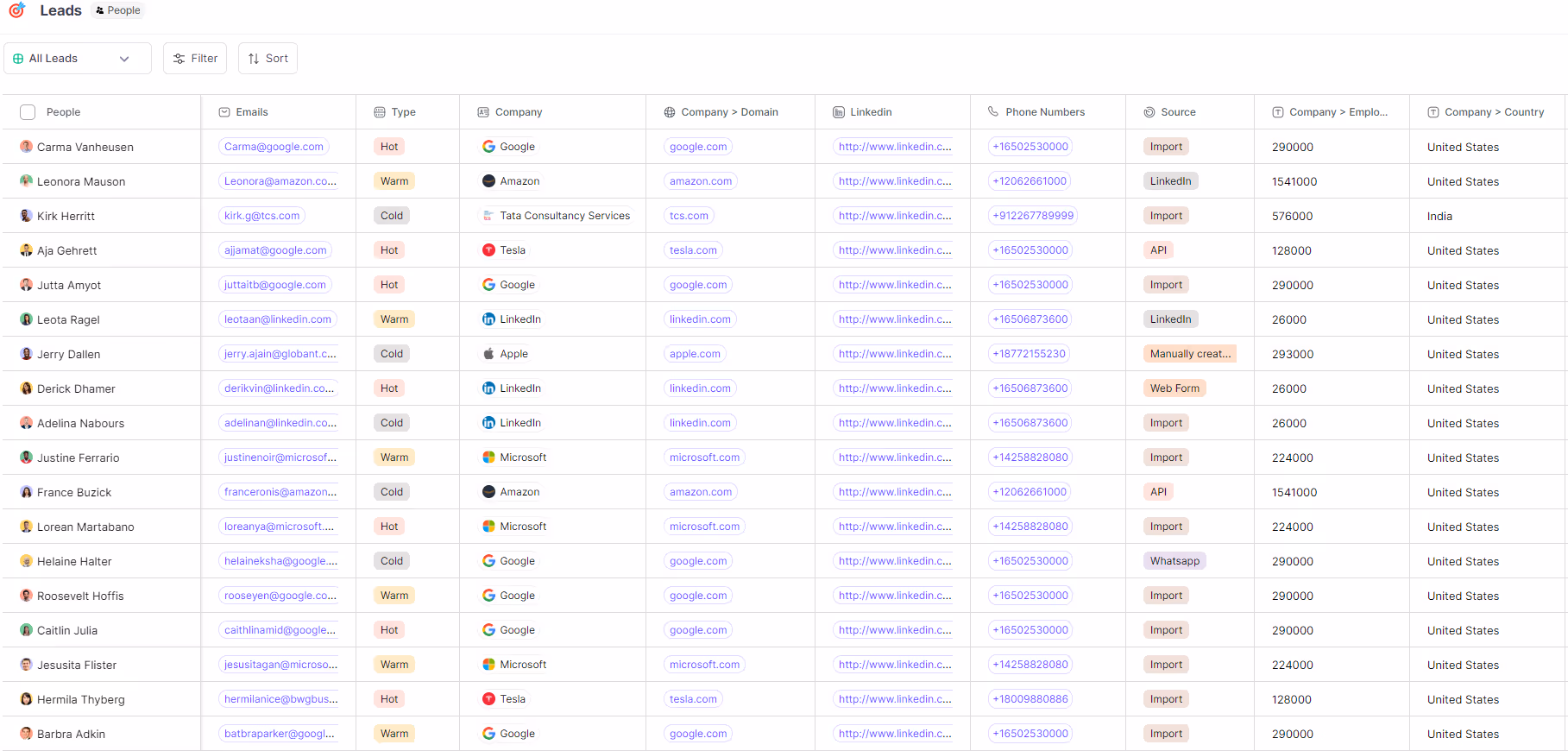Click the Manually created source tag
The height and width of the screenshot is (751, 1568).
point(1190,354)
